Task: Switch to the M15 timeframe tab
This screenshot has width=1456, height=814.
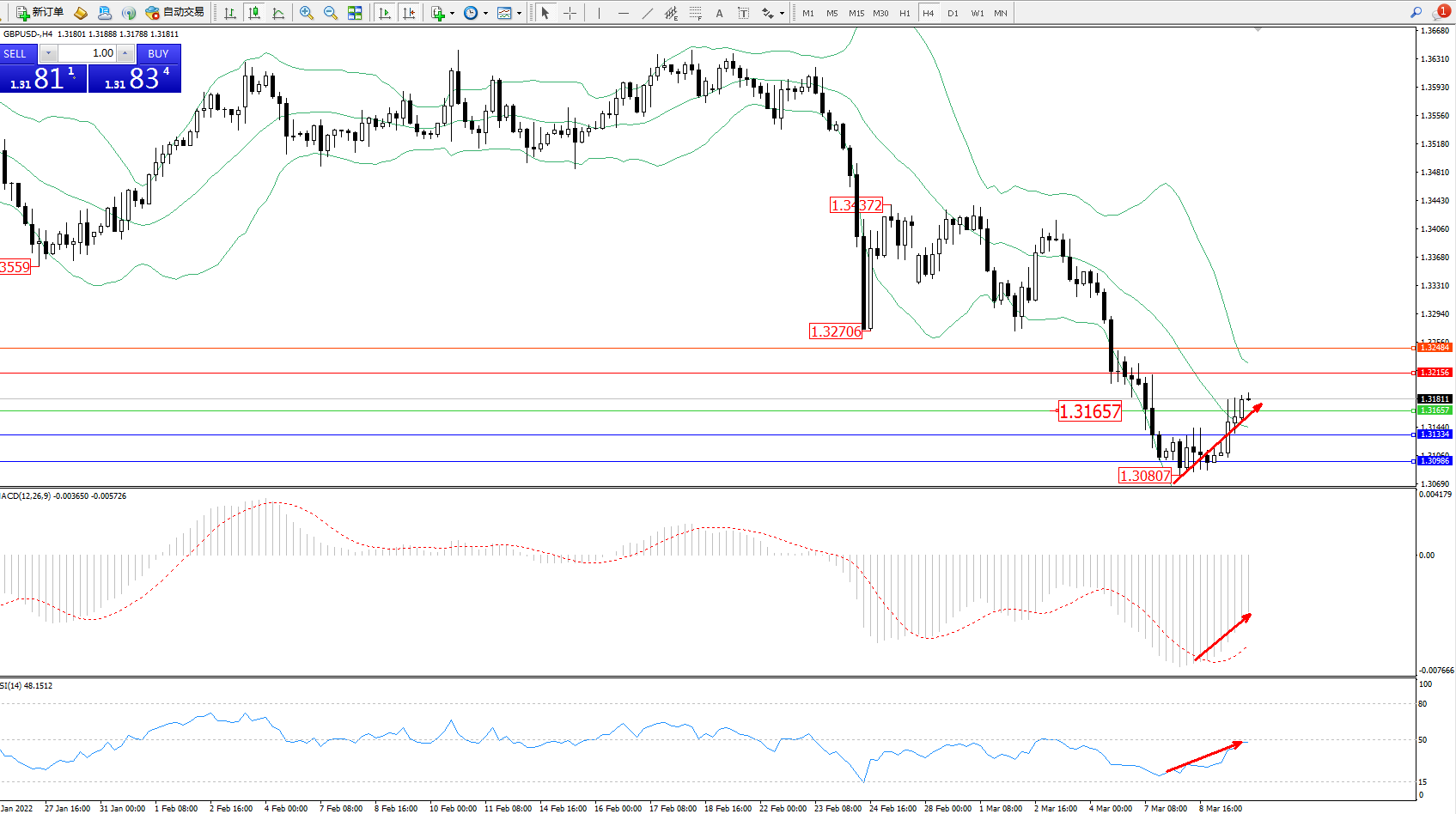Action: 856,13
